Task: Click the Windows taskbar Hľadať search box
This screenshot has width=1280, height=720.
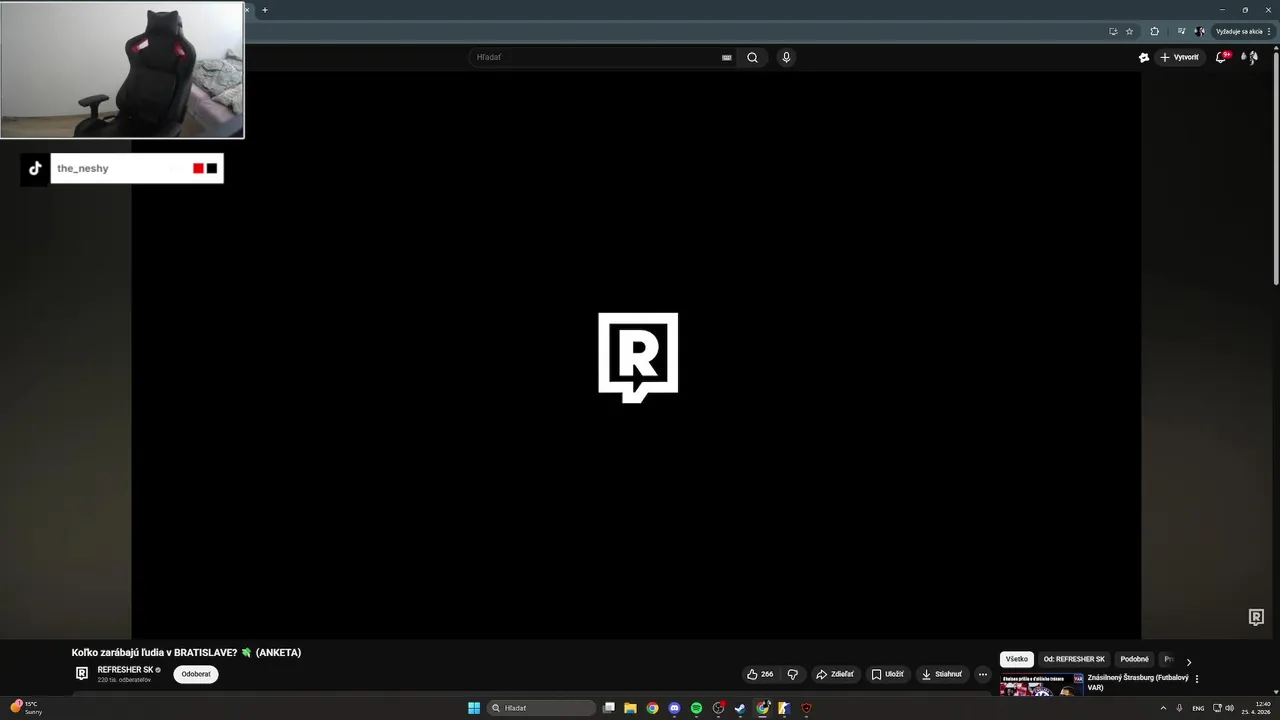Action: point(541,708)
